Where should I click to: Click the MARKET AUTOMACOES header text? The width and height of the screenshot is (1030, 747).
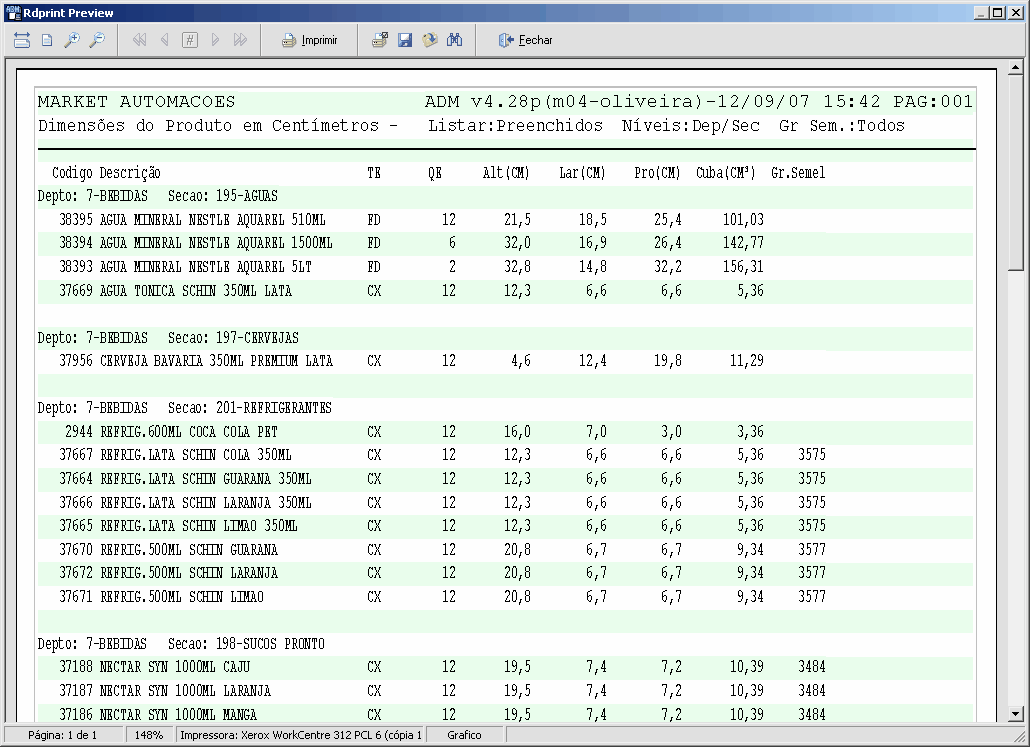(136, 102)
